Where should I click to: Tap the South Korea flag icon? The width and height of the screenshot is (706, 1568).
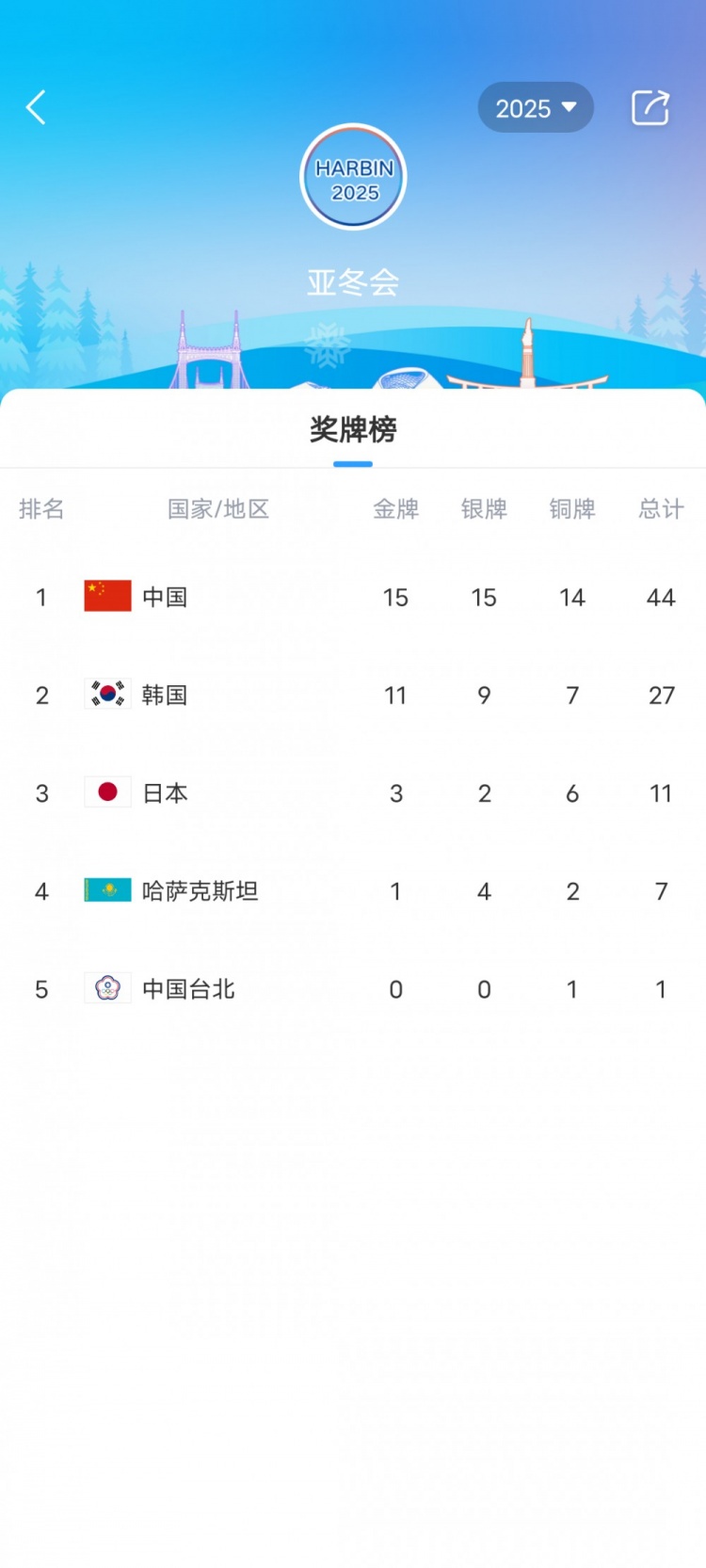[107, 695]
